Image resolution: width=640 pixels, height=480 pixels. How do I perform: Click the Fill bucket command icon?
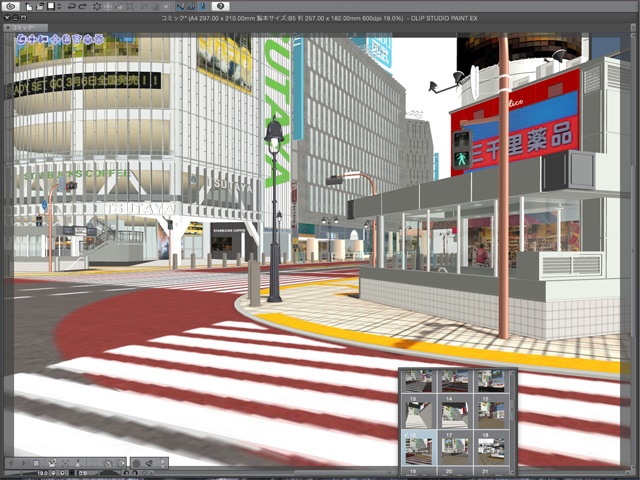[x=119, y=7]
